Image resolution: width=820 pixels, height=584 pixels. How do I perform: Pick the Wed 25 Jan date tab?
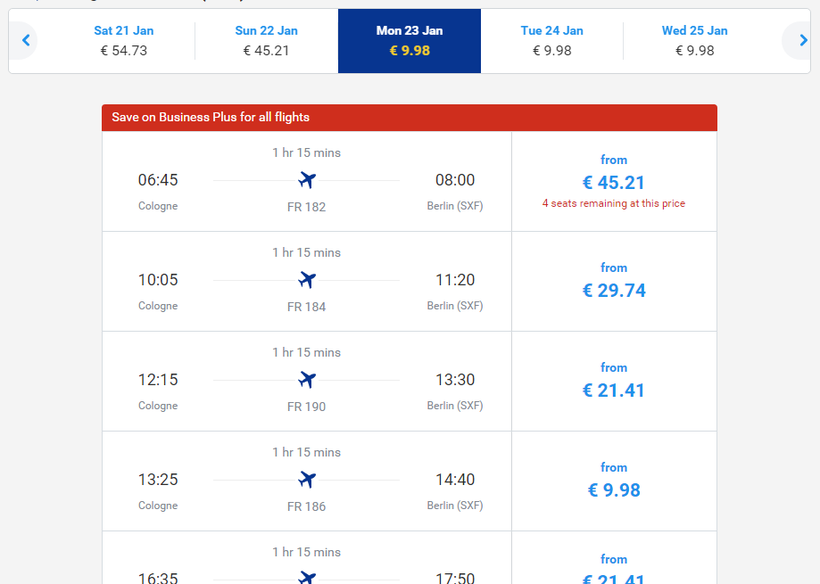[694, 41]
